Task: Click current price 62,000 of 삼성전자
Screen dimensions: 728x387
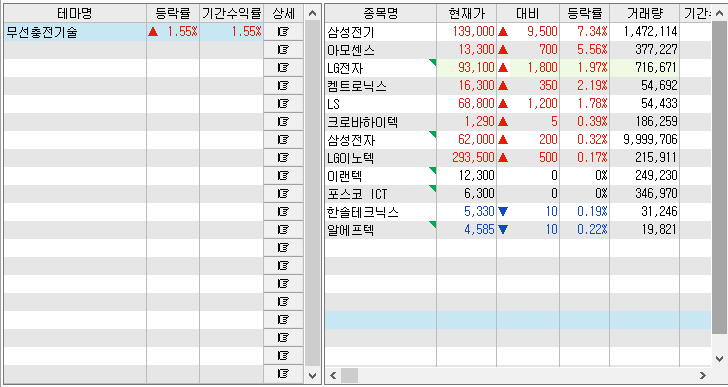Action: pos(476,140)
